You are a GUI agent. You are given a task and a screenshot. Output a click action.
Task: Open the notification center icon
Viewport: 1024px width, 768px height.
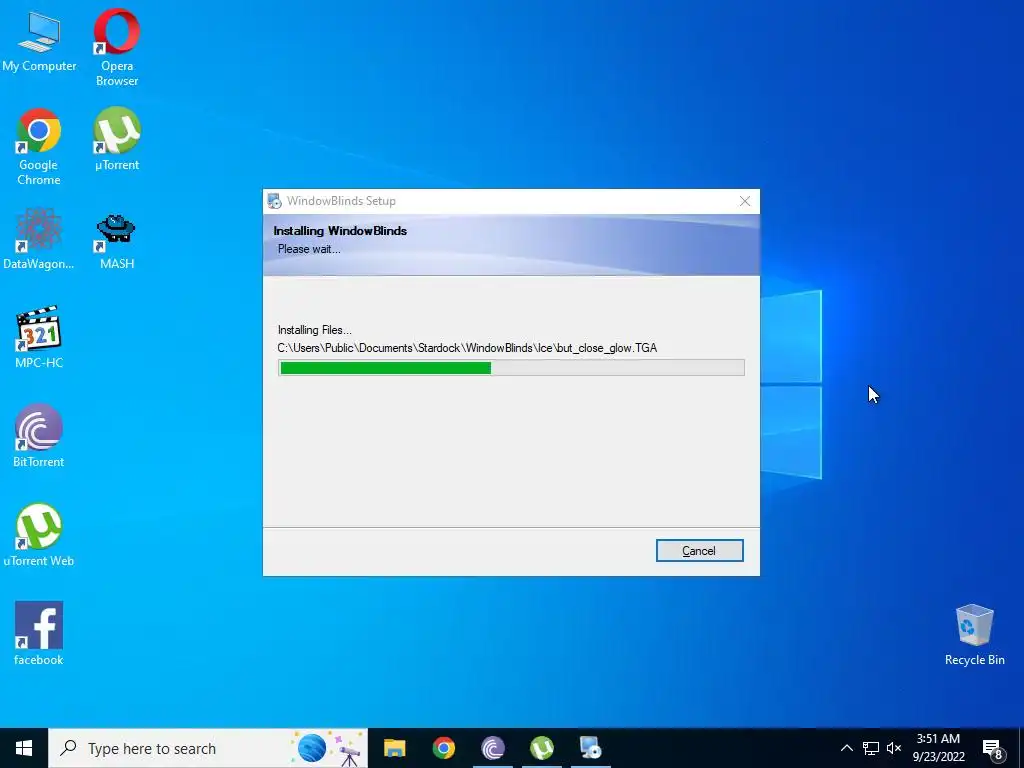[993, 749]
